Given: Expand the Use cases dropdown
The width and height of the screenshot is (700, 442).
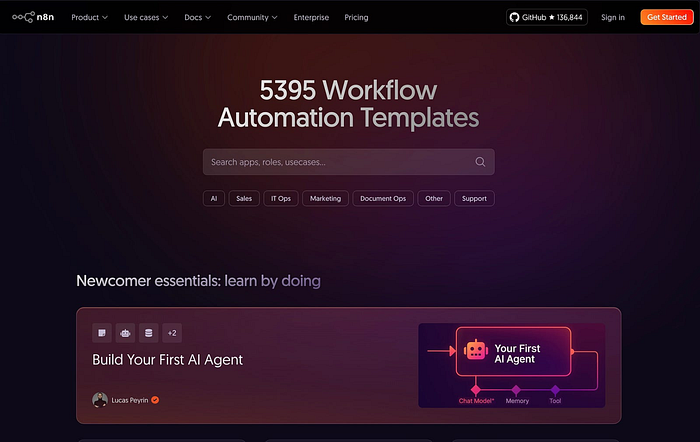Looking at the screenshot, I should (146, 17).
